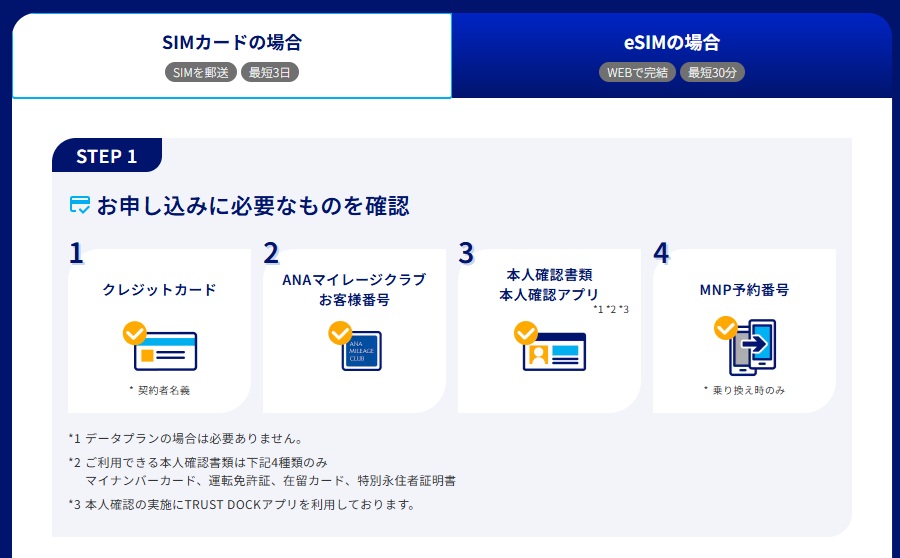
Task: Click the WEBで完結 badge
Action: [637, 72]
